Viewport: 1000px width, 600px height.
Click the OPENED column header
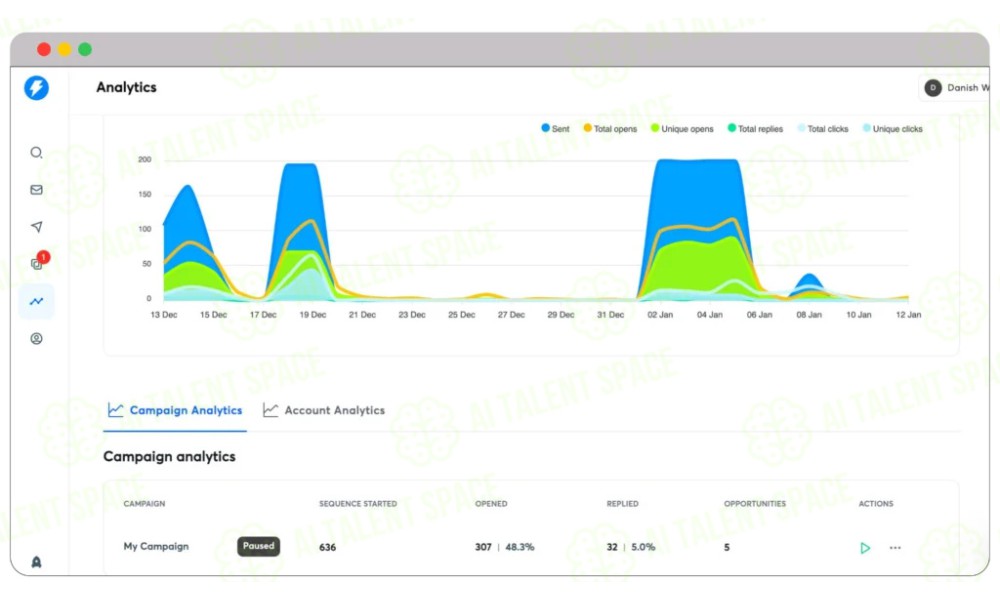click(x=491, y=504)
